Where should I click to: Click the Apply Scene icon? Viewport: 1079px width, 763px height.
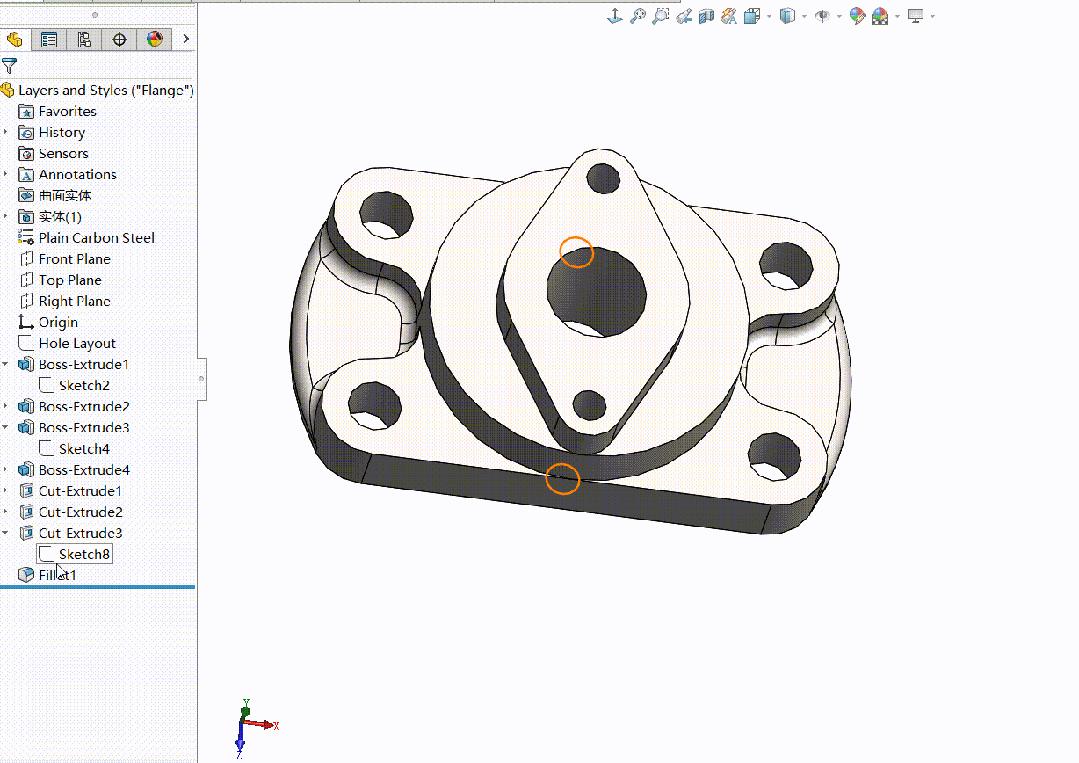(x=880, y=16)
